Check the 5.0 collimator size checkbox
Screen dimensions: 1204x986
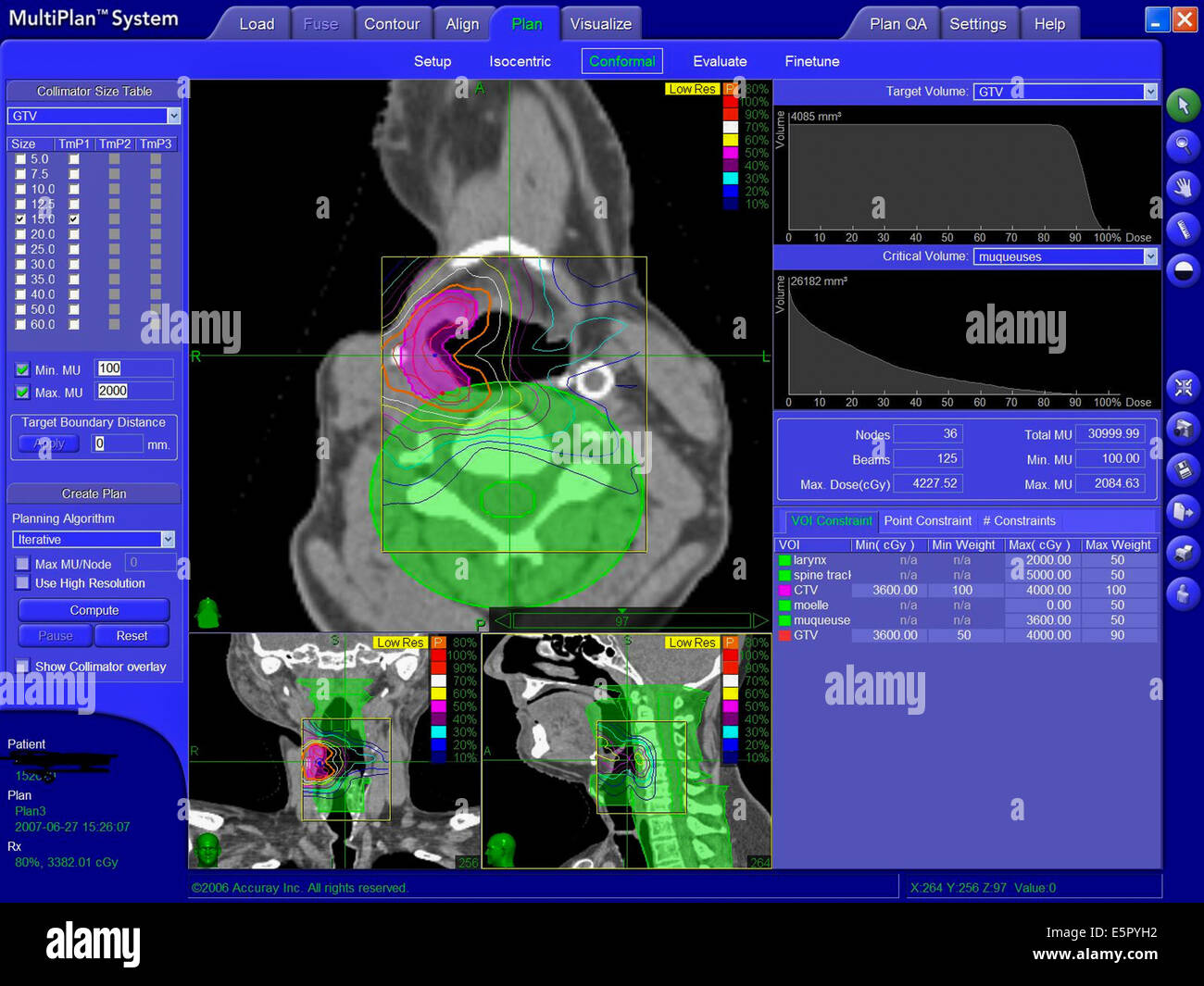(20, 159)
